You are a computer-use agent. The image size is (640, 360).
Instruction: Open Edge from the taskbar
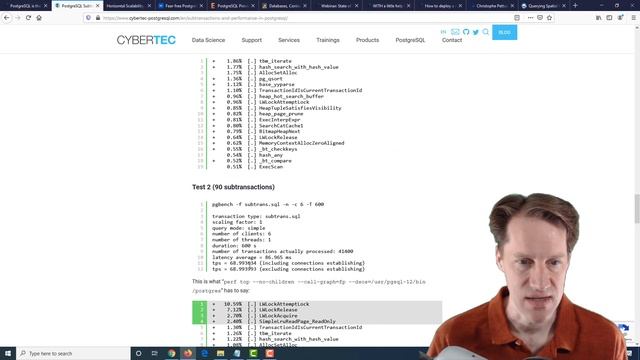(x=204, y=353)
